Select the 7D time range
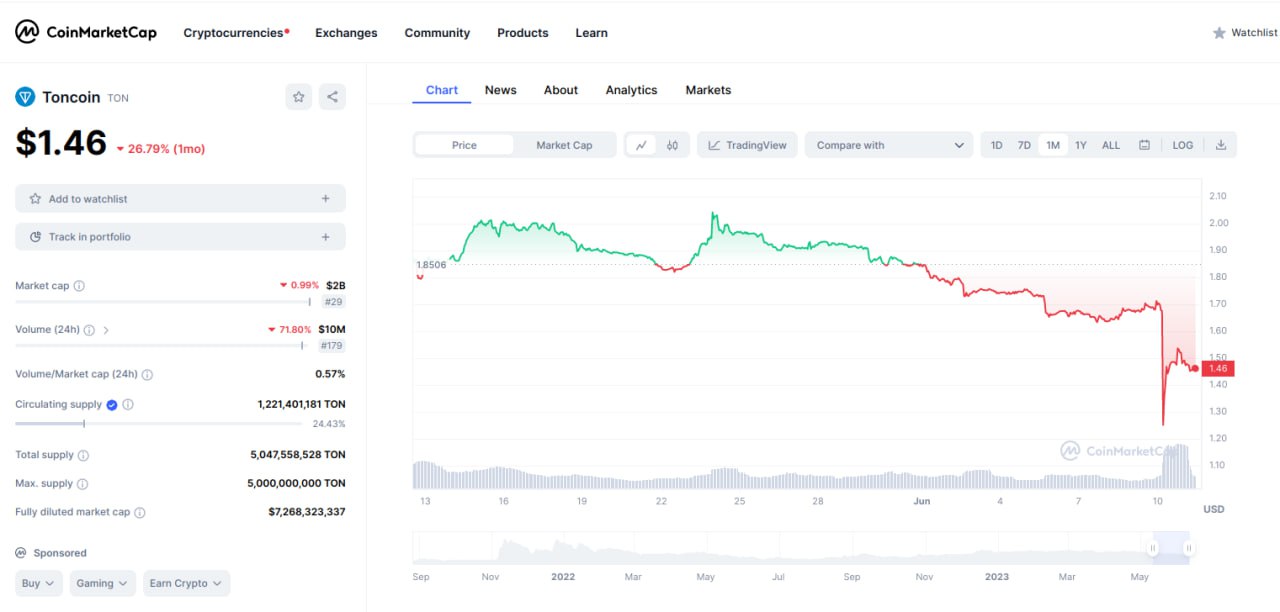 point(1024,145)
